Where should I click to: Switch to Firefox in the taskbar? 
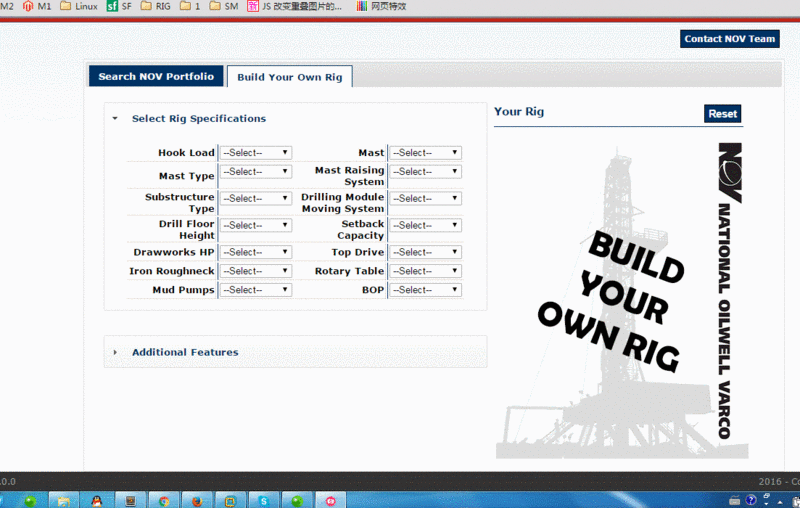197,501
